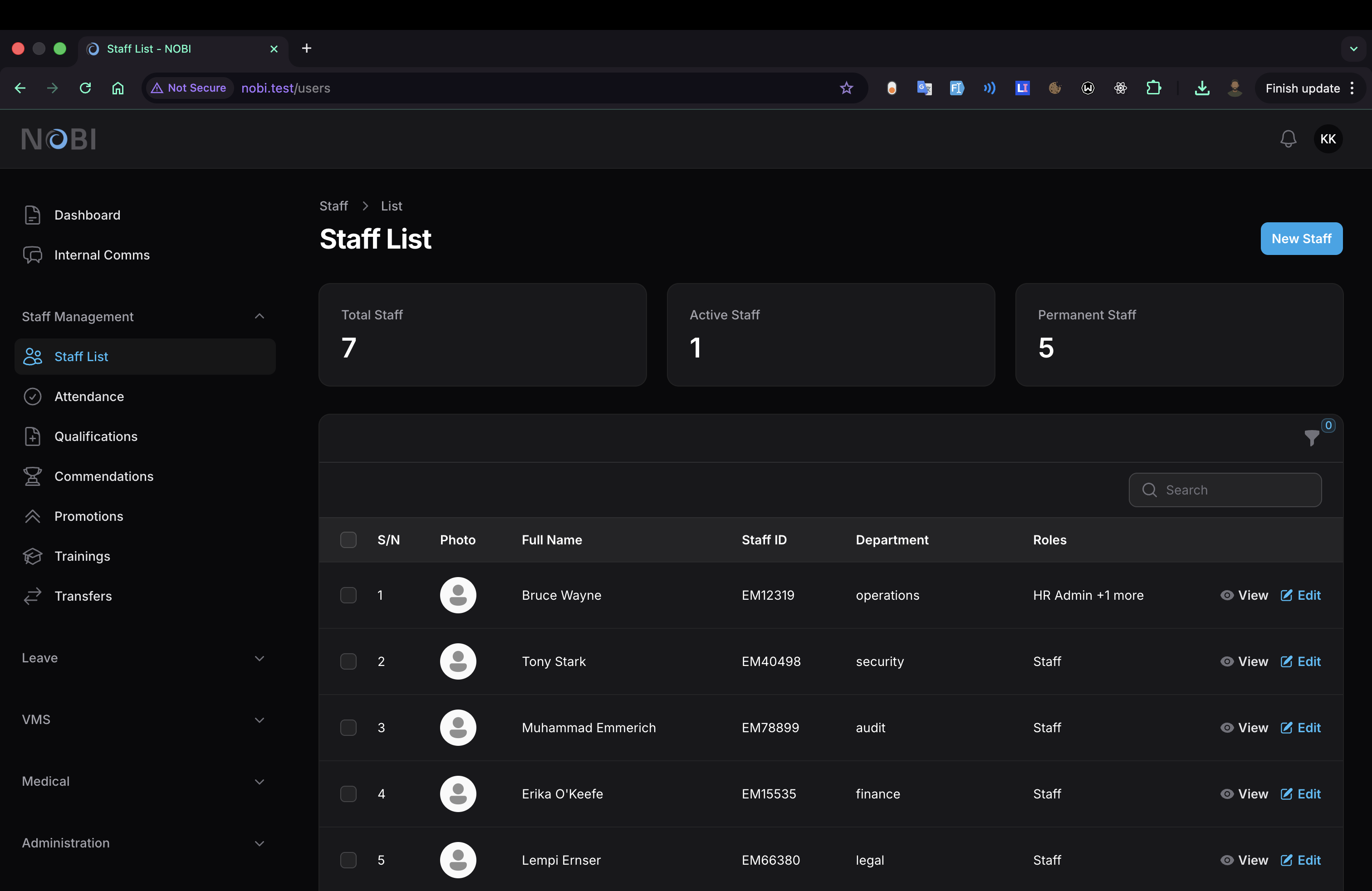This screenshot has height=891, width=1372.
Task: Click the Qualifications document icon
Action: pos(32,436)
